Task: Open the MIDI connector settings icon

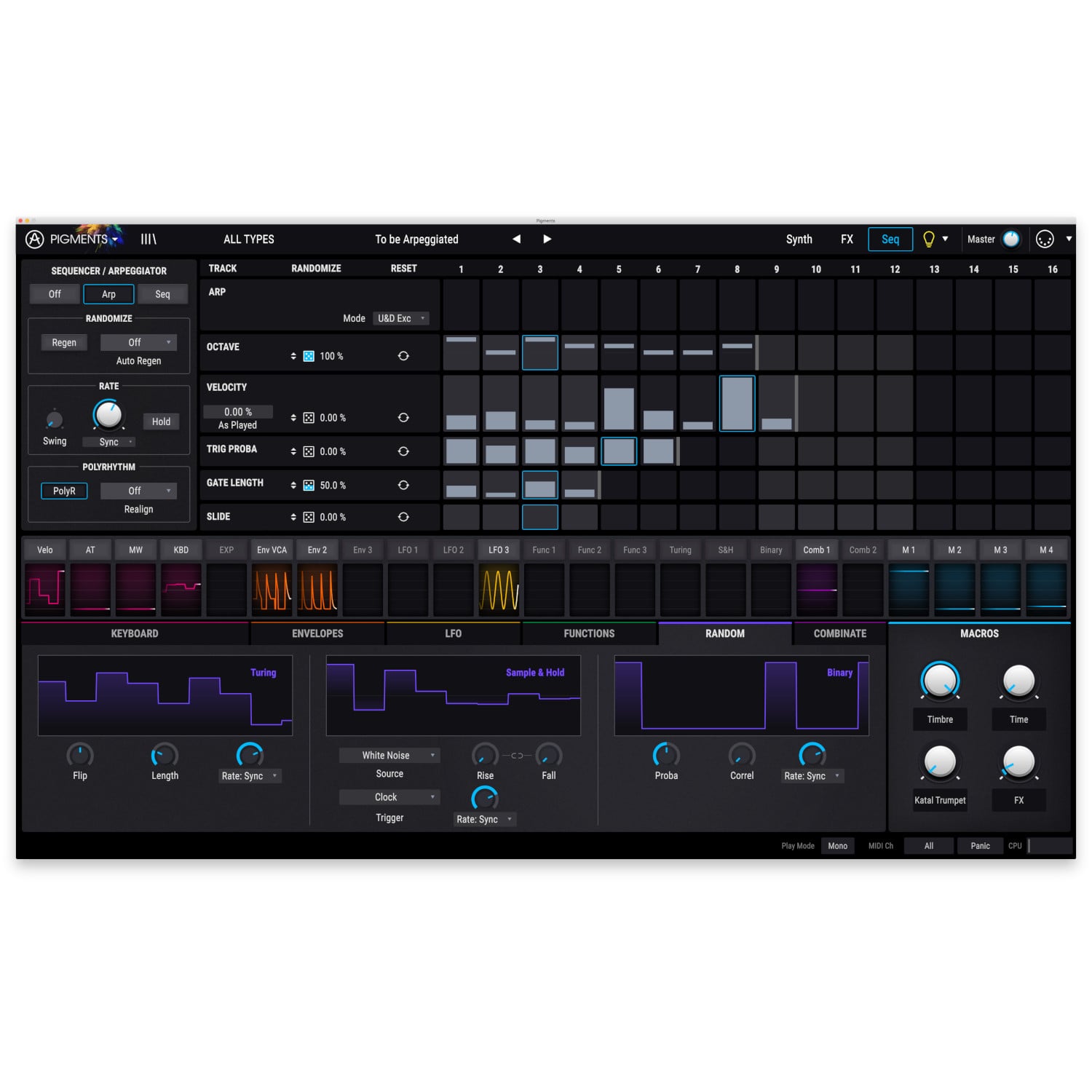Action: [1045, 239]
